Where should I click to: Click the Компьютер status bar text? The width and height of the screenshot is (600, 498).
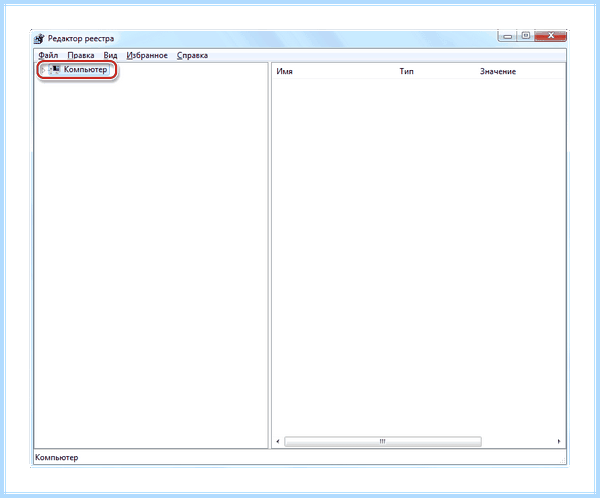click(x=57, y=457)
